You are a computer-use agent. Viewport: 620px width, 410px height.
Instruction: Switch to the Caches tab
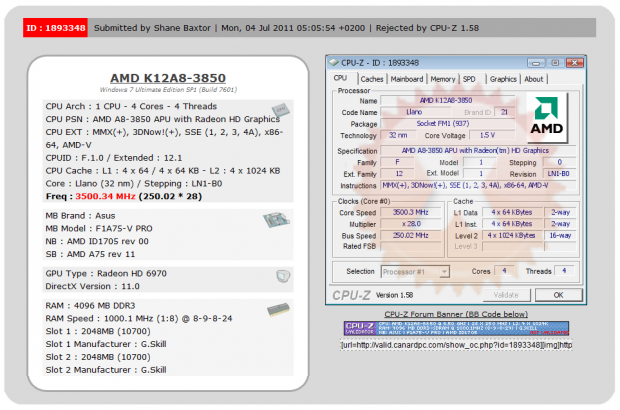372,79
